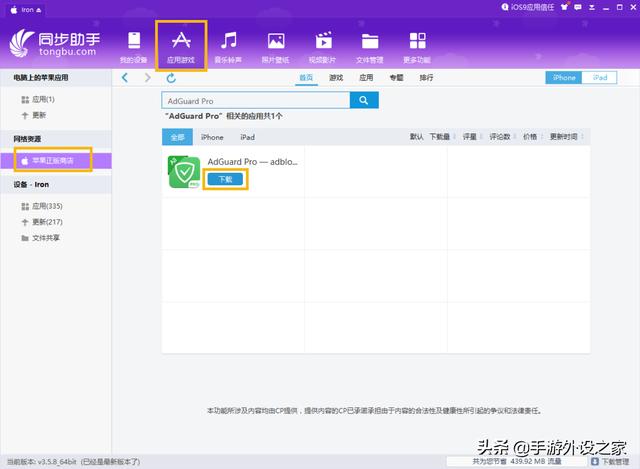Sort results by 评论数
This screenshot has width=640, height=469.
(x=500, y=137)
